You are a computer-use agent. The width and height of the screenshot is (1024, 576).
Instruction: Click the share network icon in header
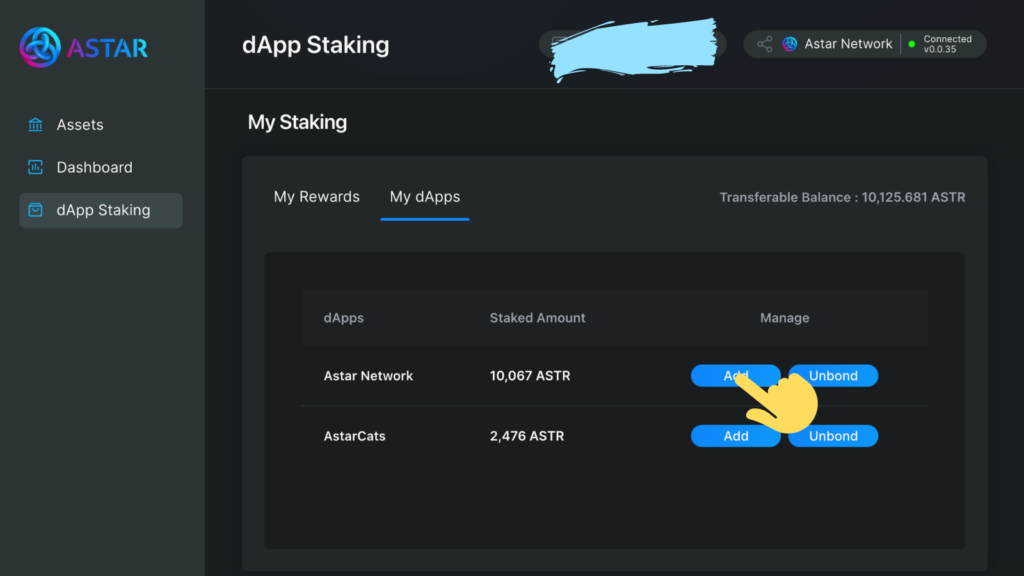tap(764, 44)
